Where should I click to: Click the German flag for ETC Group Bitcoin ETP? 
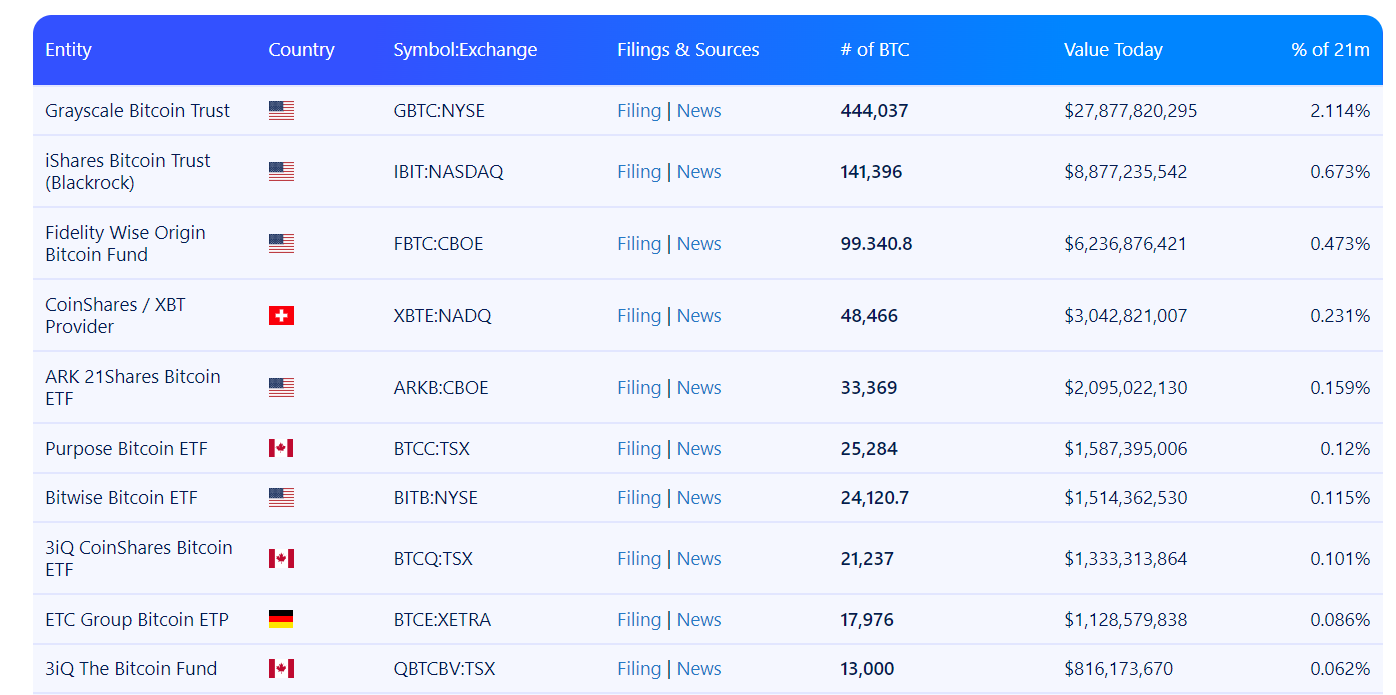point(281,620)
